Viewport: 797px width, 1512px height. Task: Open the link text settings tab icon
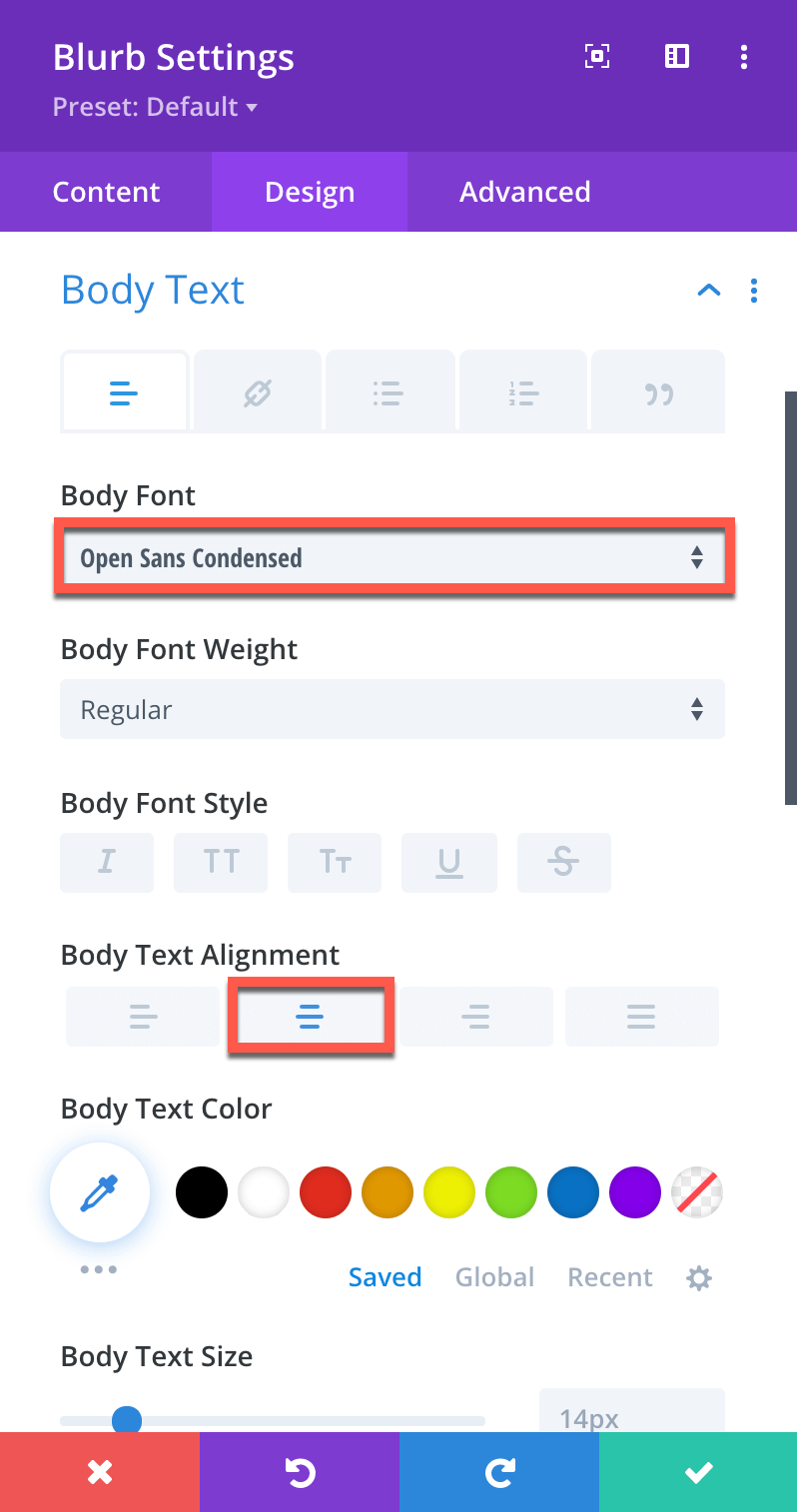click(x=258, y=391)
